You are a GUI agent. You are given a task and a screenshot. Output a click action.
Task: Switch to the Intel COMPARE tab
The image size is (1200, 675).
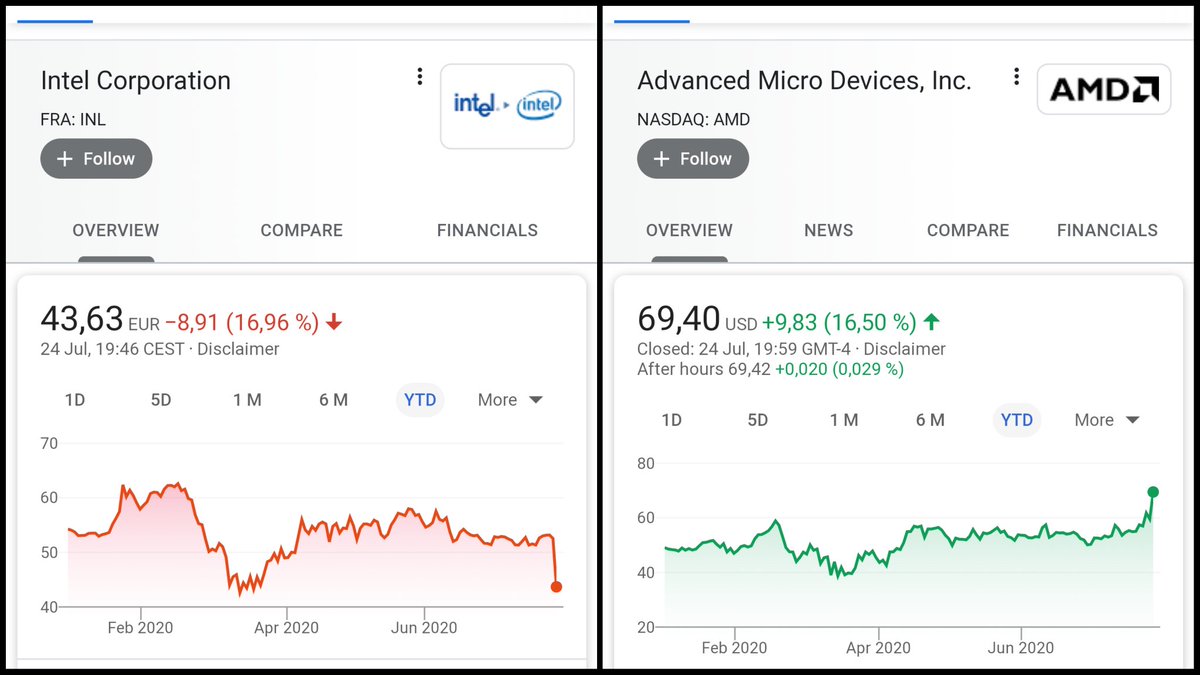coord(302,230)
